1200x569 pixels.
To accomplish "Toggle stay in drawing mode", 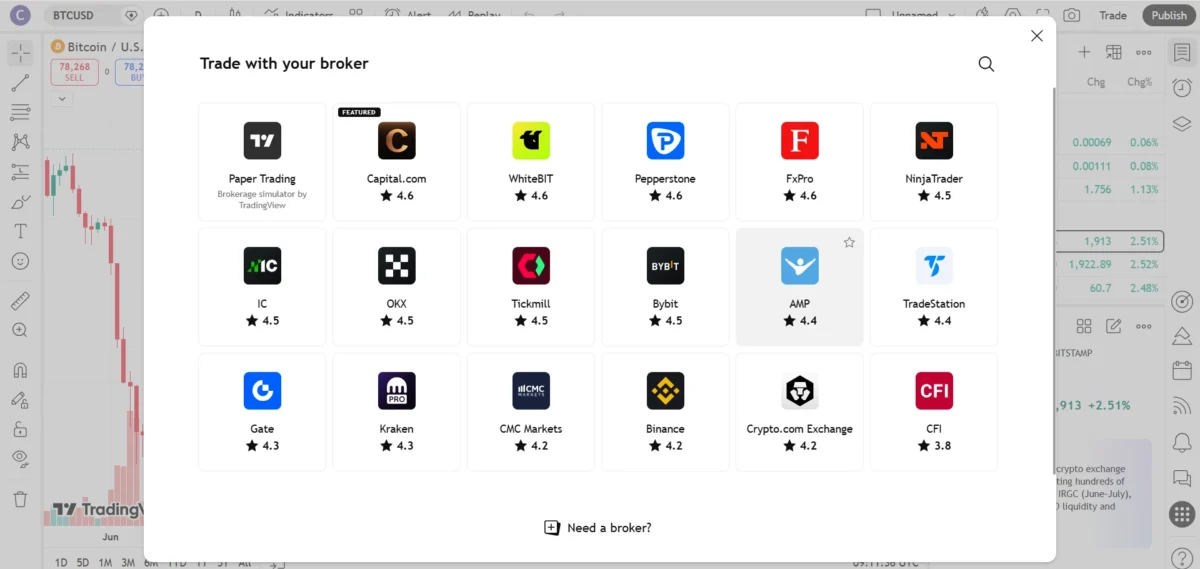I will [20, 399].
